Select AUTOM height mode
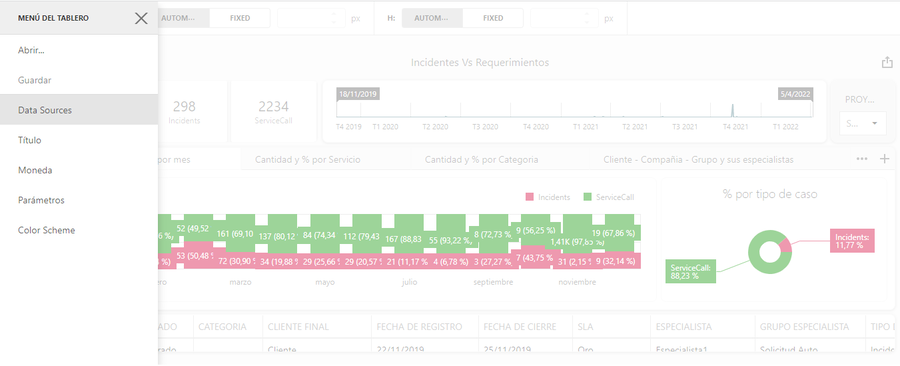The width and height of the screenshot is (900, 366). point(432,18)
